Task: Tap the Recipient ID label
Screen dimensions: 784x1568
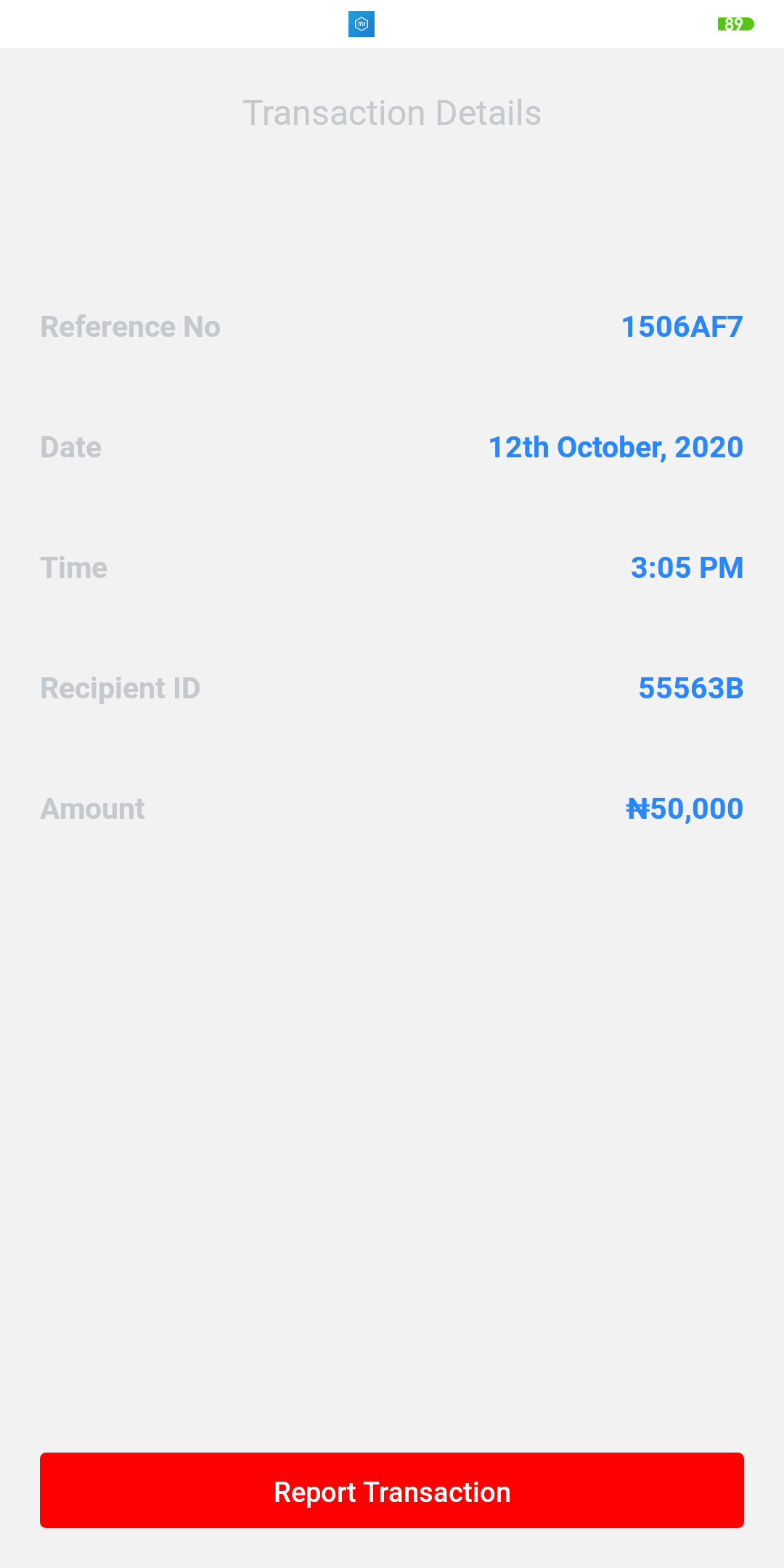Action: tap(121, 688)
